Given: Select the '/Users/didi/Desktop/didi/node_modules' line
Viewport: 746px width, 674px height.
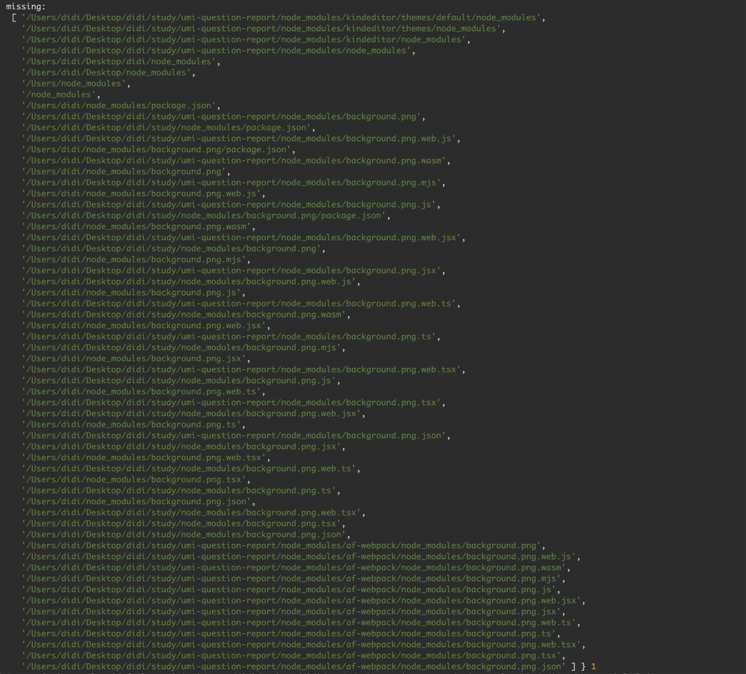Looking at the screenshot, I should [121, 62].
